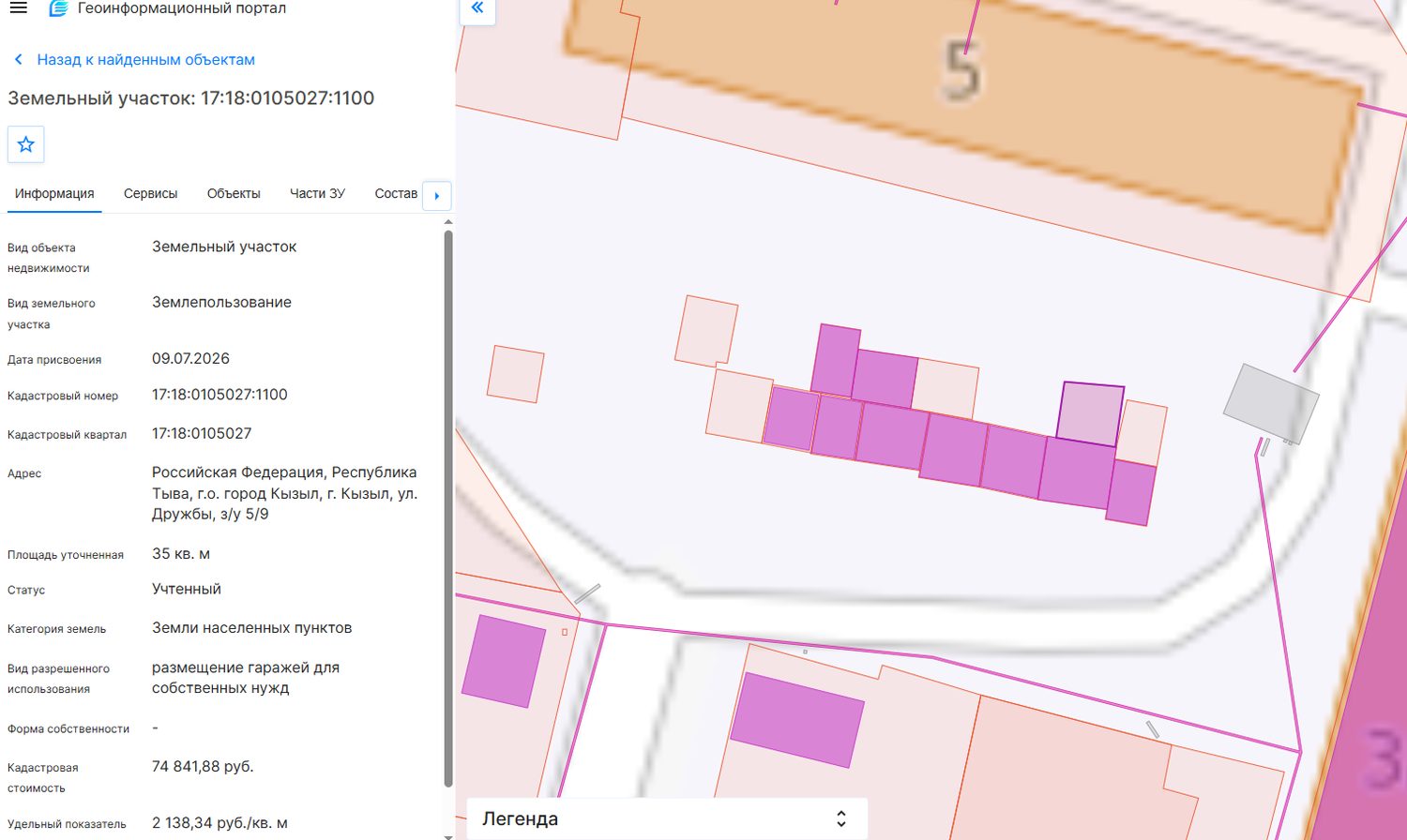Screen dimensions: 1407x840
Task: Select the Кадастровый номер value 17:18:0105027:1100
Action: (219, 395)
